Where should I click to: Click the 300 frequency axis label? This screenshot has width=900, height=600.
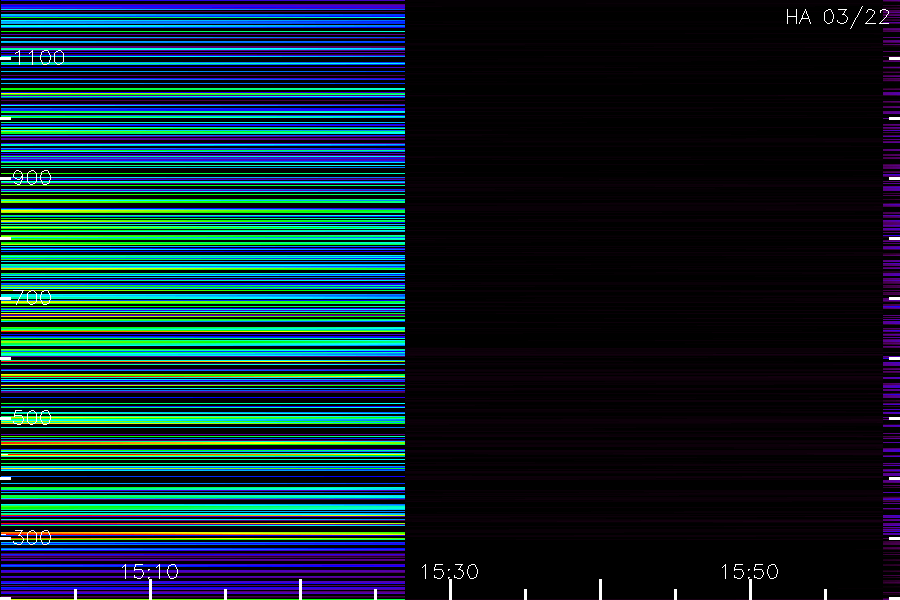coord(32,537)
